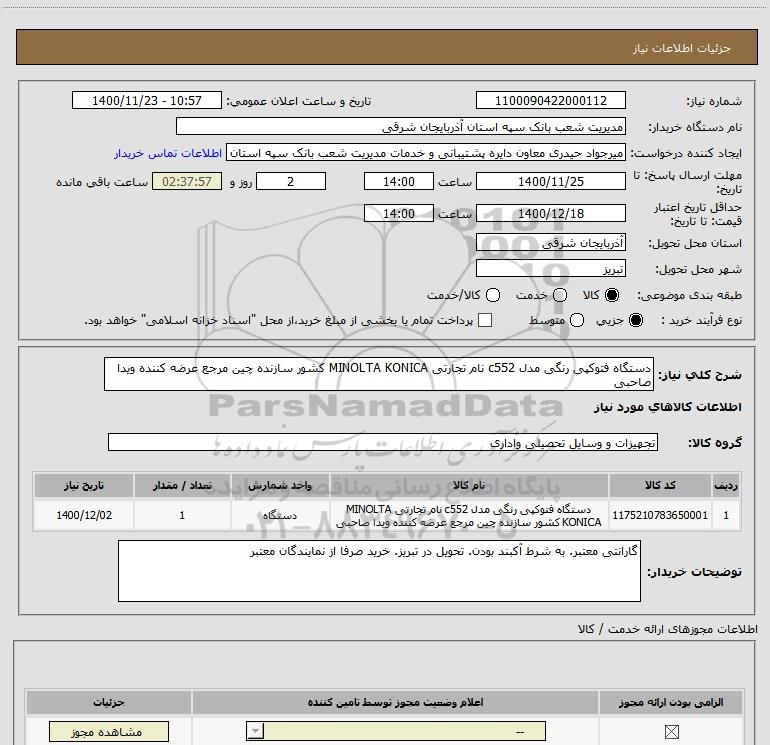
Task: Click the general need description box
Action: (x=379, y=374)
